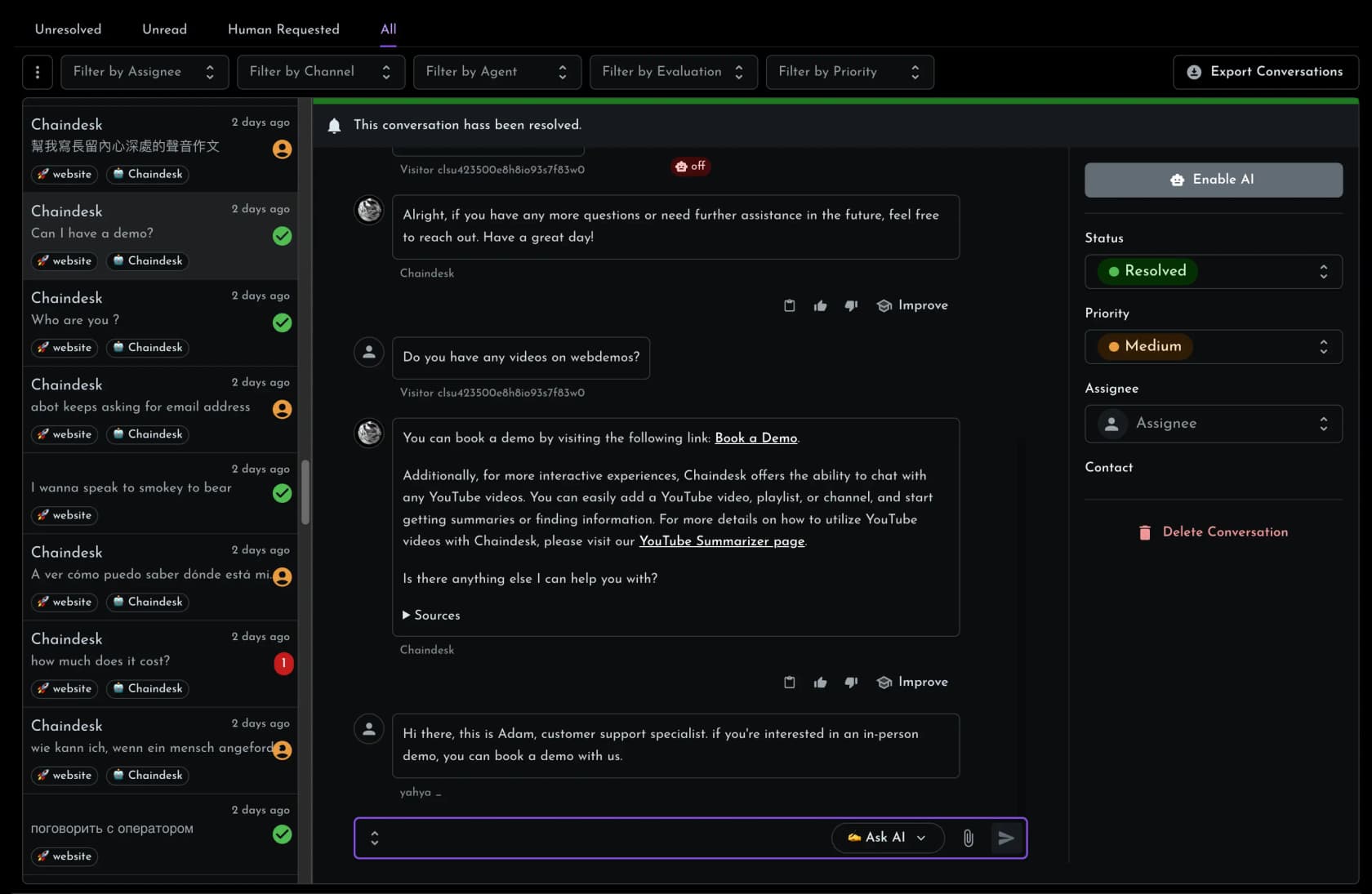Click the red unread badge showing 1
The height and width of the screenshot is (894, 1372).
(x=283, y=663)
